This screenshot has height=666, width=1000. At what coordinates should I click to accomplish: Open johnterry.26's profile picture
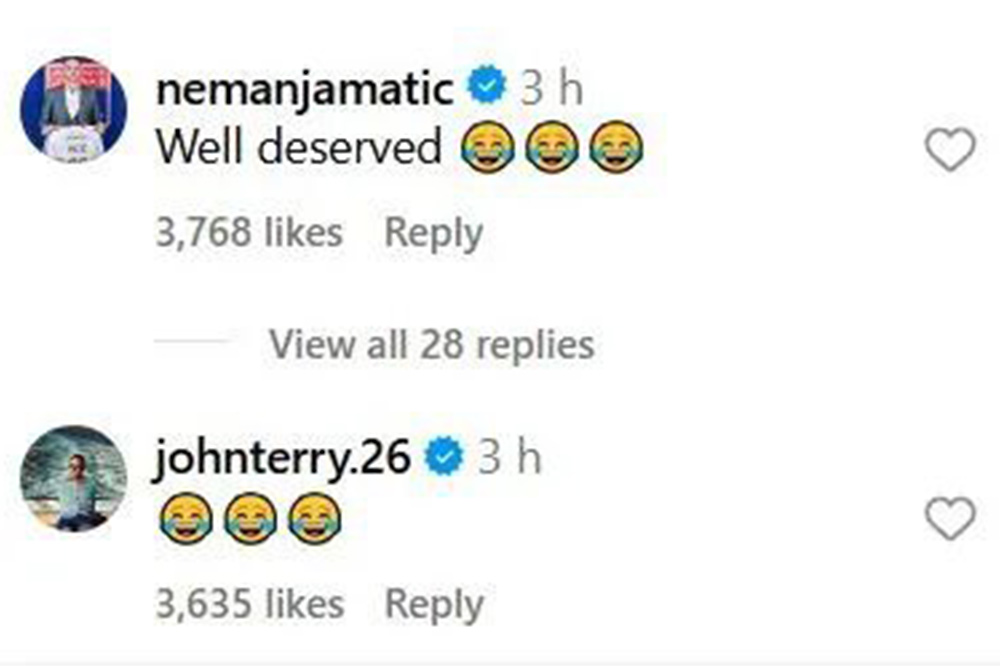[74, 478]
